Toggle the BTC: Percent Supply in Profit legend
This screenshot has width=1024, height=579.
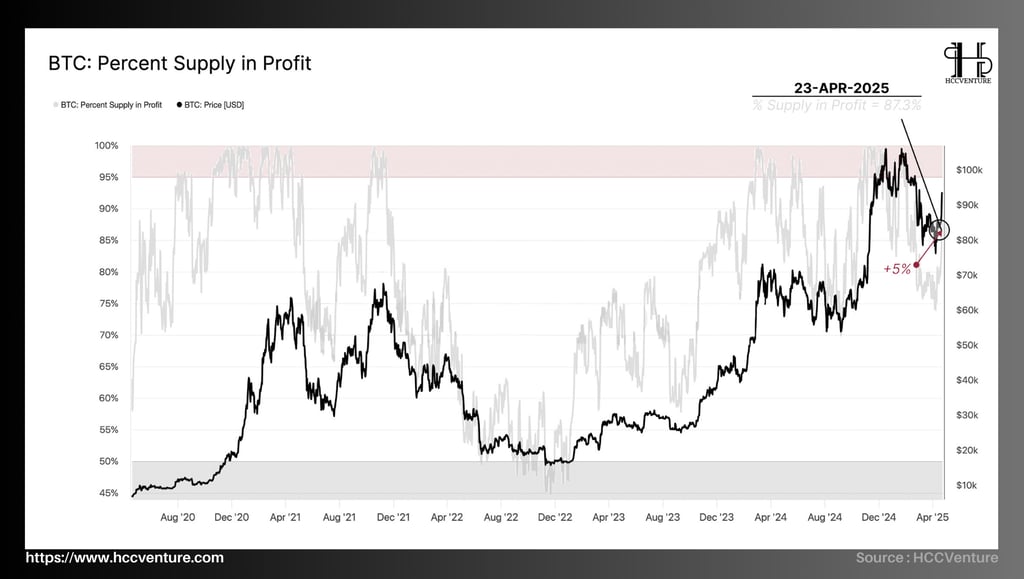click(x=108, y=104)
